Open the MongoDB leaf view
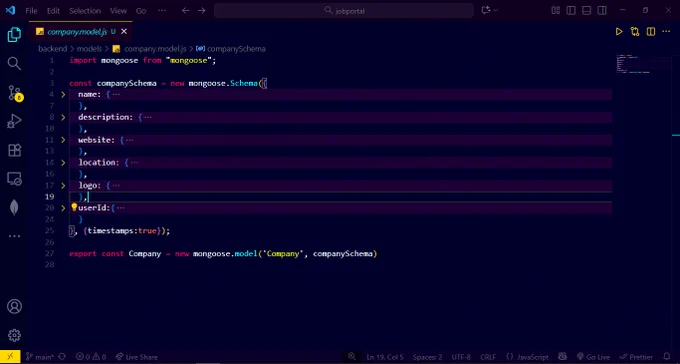The height and width of the screenshot is (364, 680). point(14,208)
